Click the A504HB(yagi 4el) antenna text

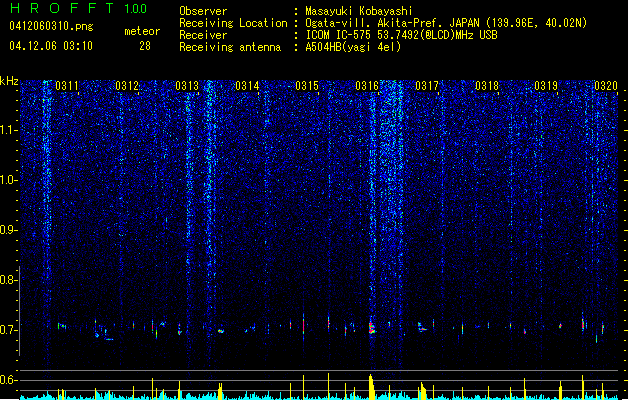353,47
